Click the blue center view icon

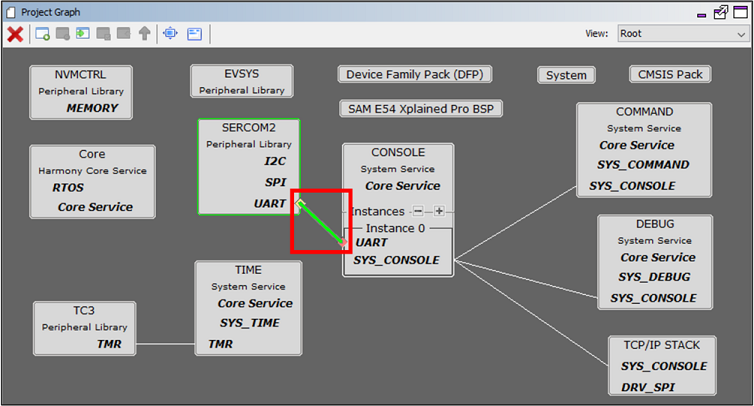tap(170, 34)
